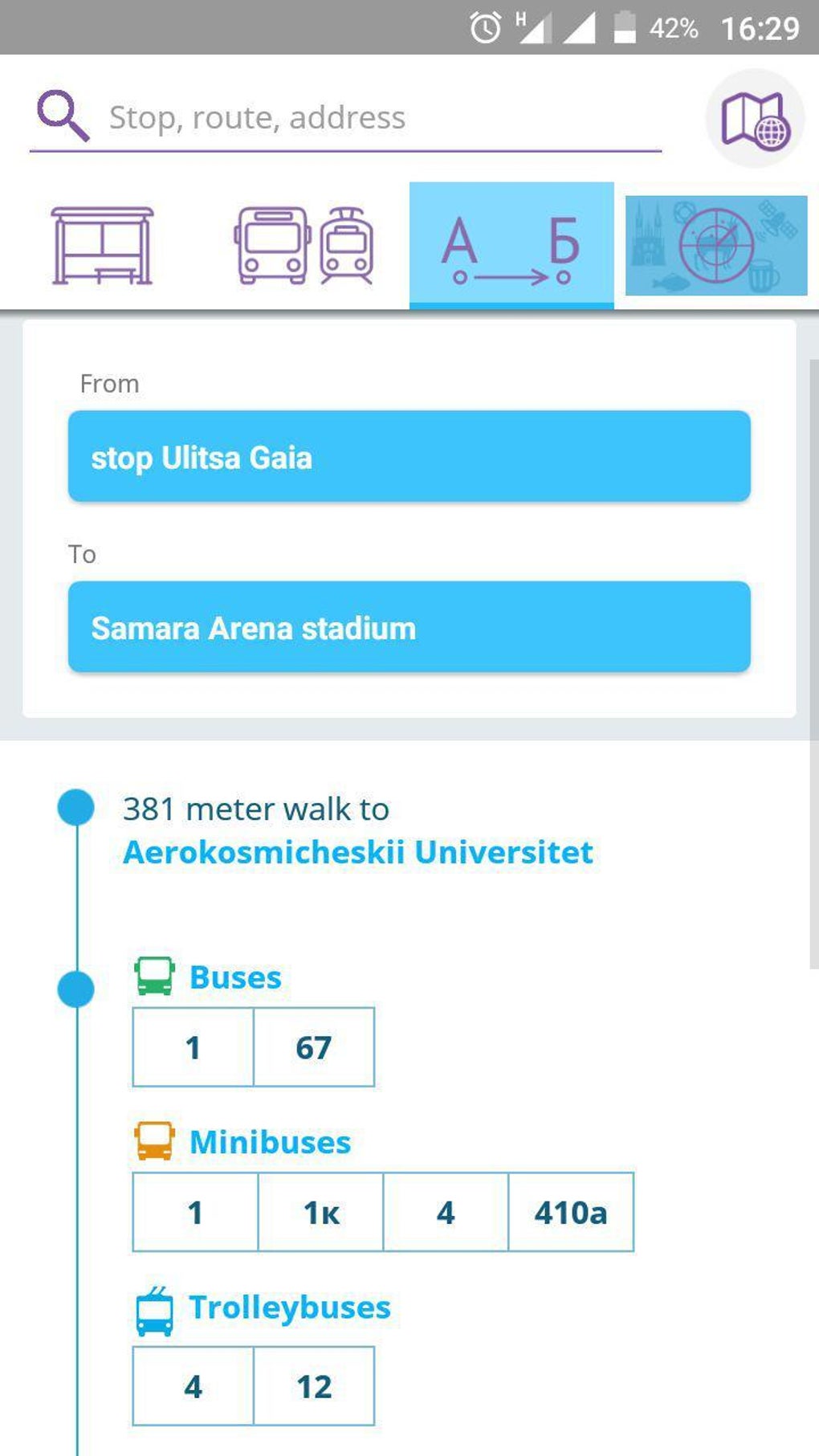Select trolleybus route 12

coord(314,1387)
